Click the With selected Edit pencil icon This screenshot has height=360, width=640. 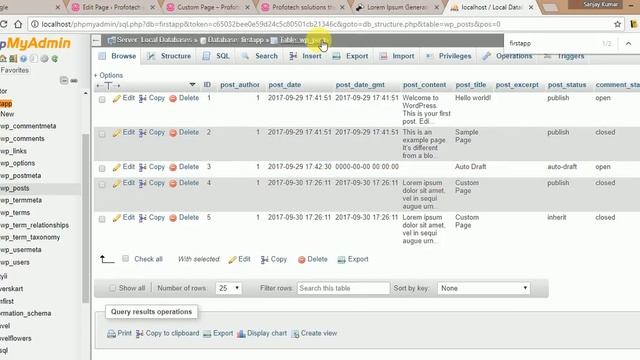(232, 260)
